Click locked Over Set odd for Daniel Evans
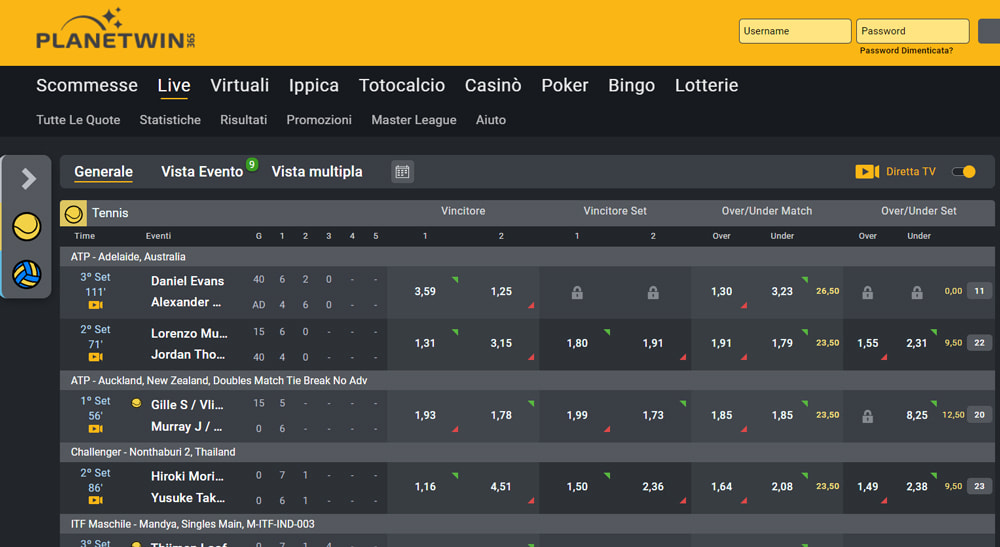Screen dimensions: 1000x547 pyautogui.click(x=867, y=293)
